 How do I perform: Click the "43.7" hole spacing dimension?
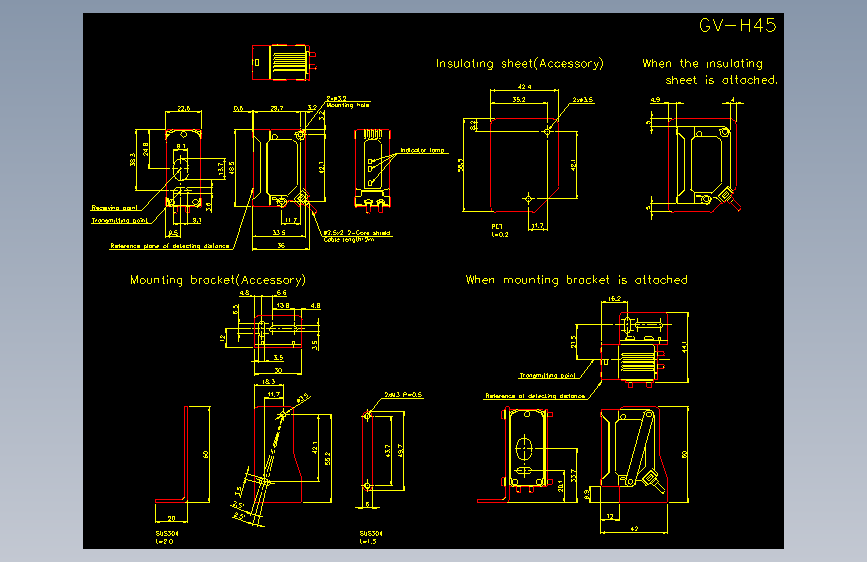click(x=388, y=451)
